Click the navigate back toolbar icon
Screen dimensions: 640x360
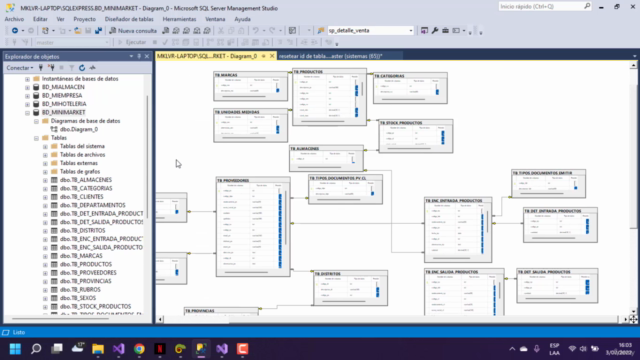[x=15, y=31]
